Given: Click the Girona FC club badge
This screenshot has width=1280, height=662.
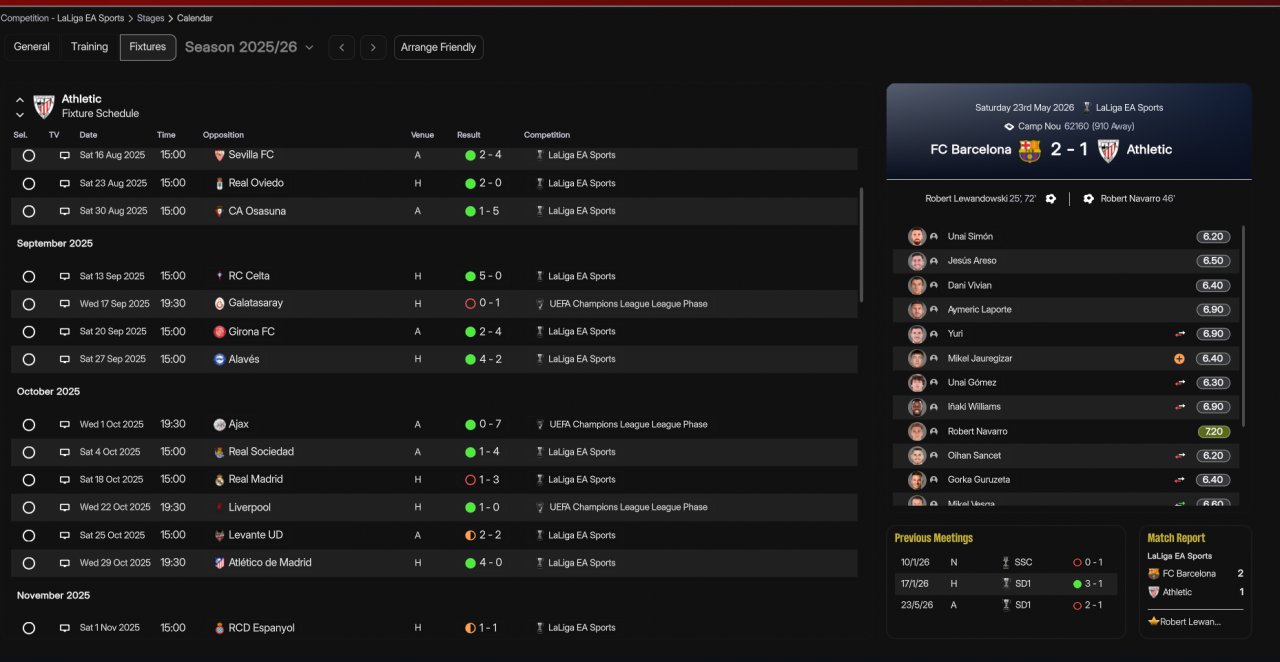Looking at the screenshot, I should [219, 331].
